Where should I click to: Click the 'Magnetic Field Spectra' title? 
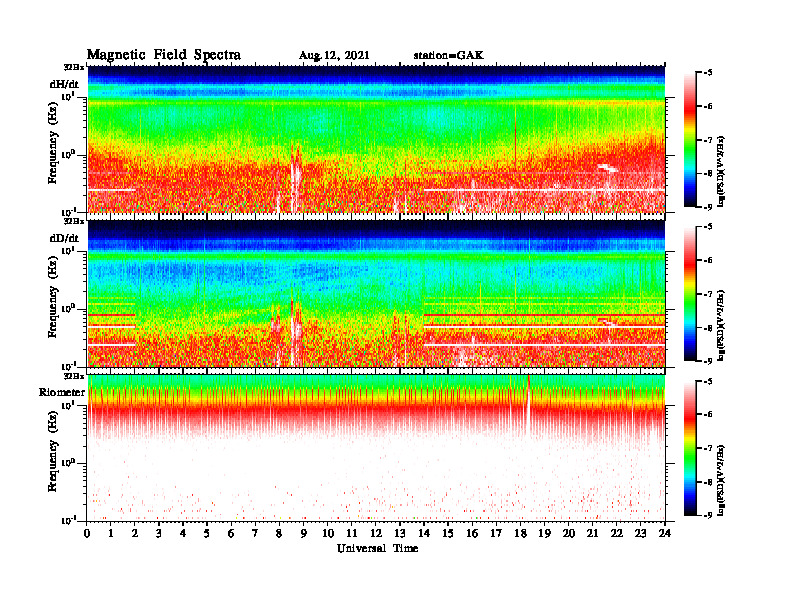[164, 55]
